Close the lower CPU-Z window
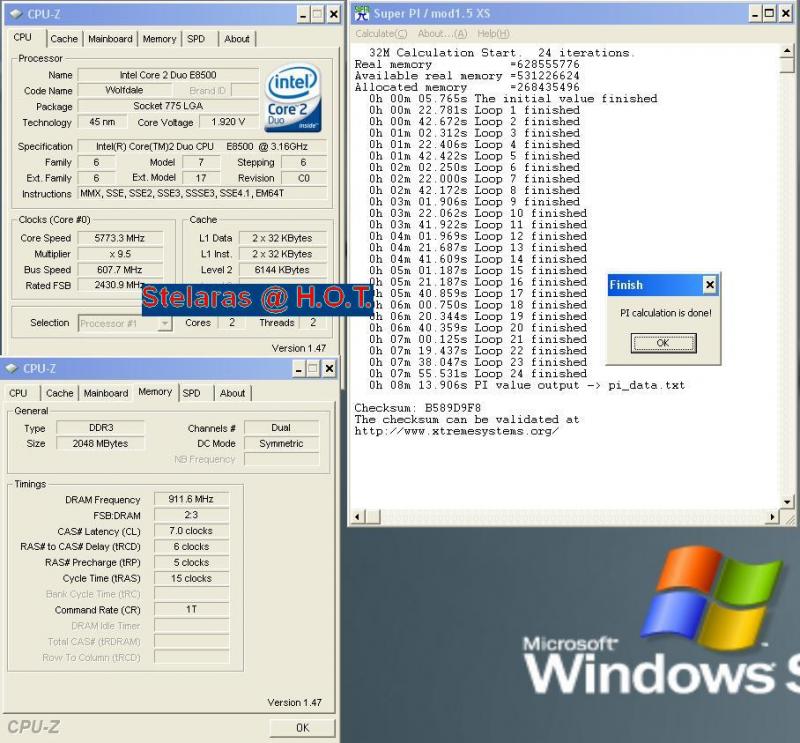 (x=329, y=368)
